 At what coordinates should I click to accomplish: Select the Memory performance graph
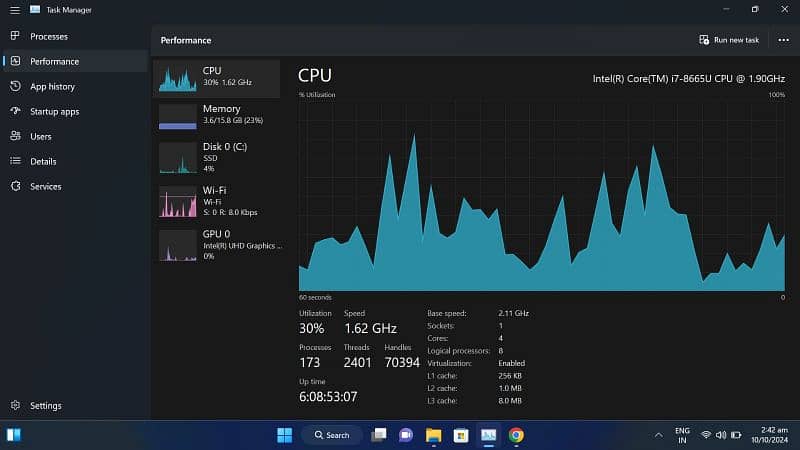tap(218, 114)
